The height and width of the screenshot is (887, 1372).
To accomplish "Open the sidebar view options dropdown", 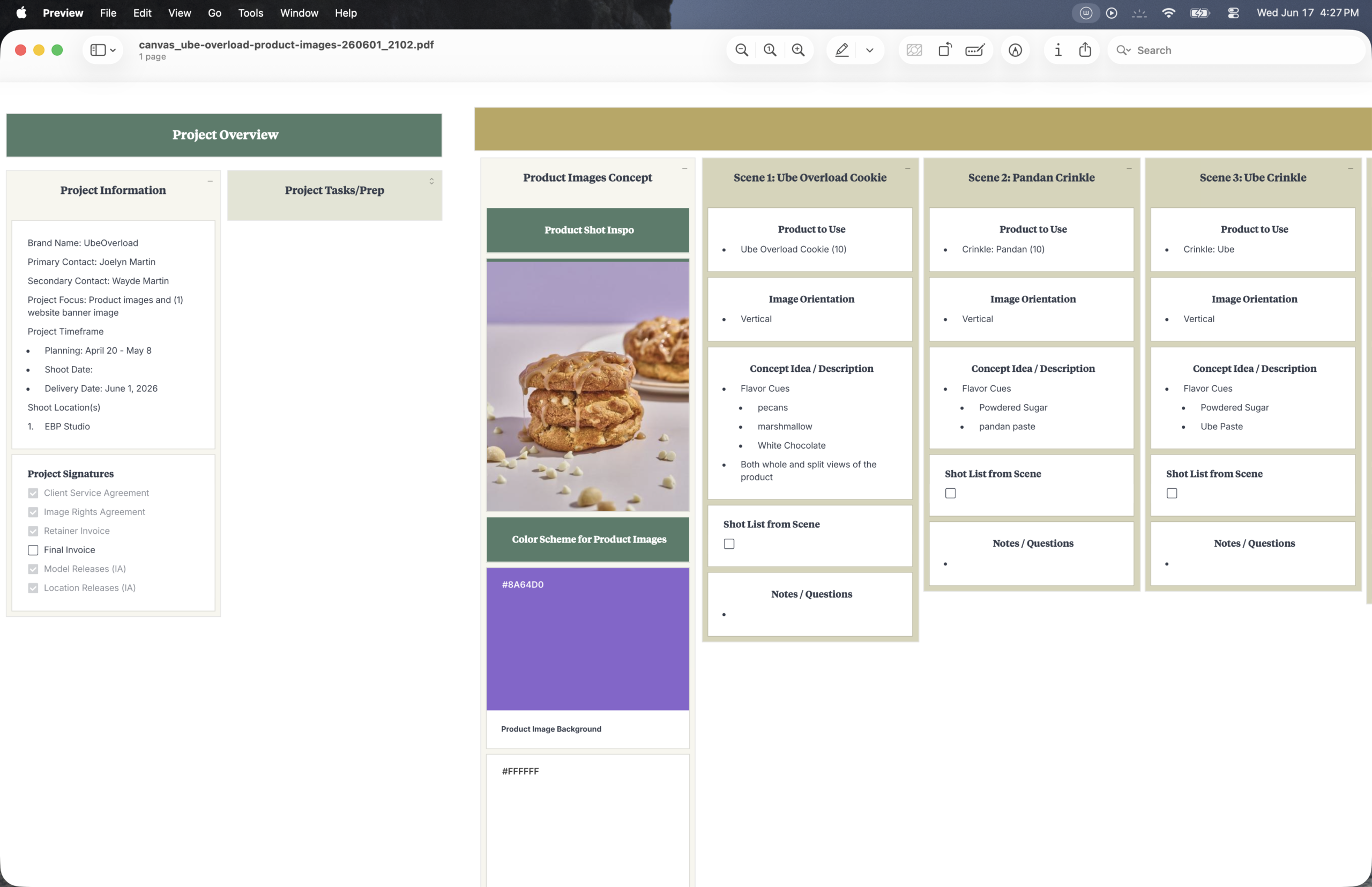I will point(103,50).
